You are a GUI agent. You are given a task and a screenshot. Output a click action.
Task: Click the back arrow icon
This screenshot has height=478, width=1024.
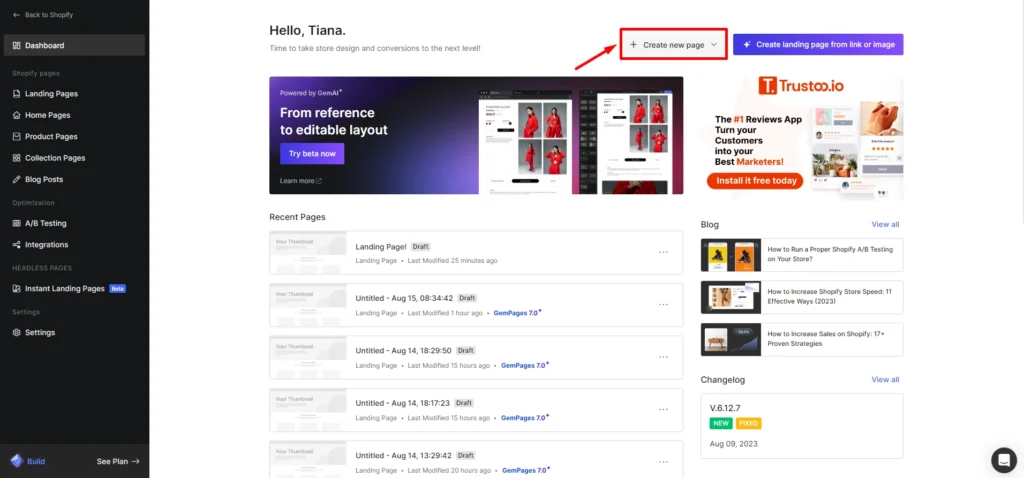pos(16,14)
